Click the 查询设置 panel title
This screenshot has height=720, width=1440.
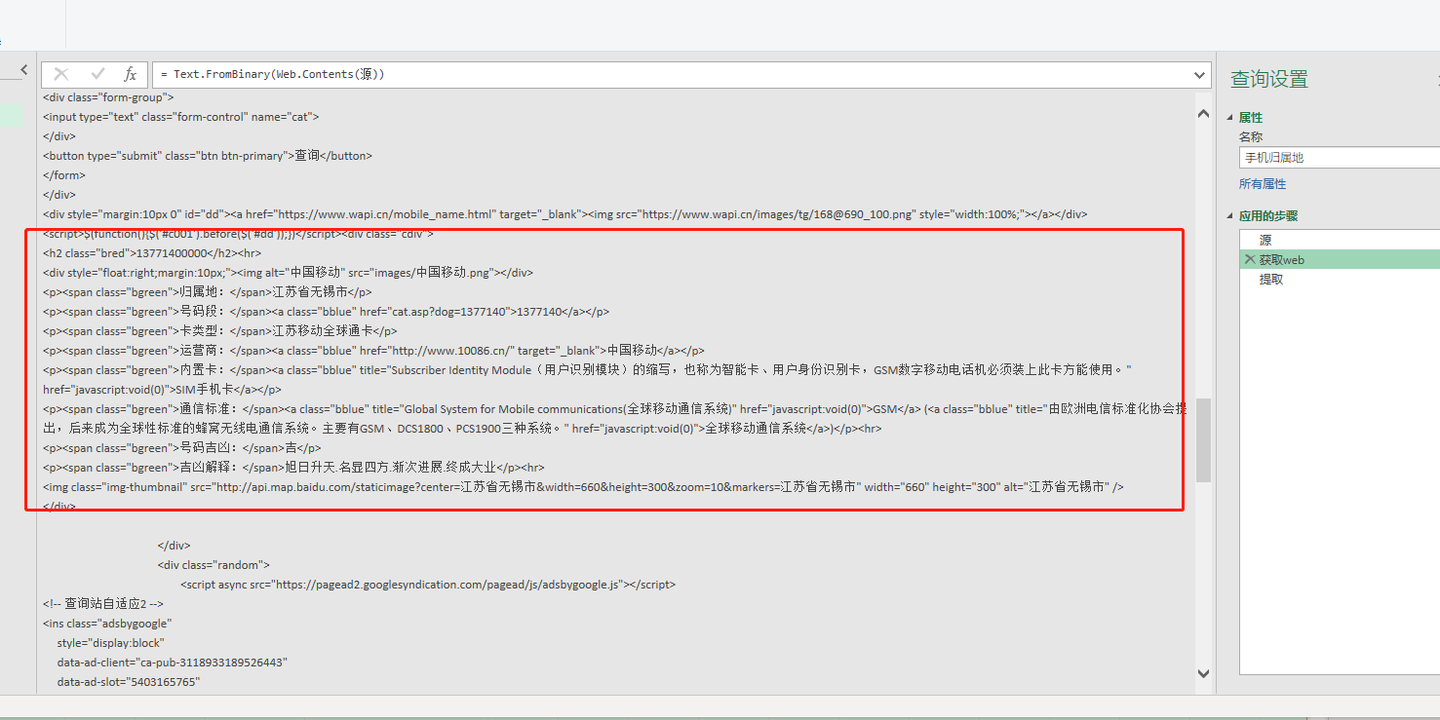tap(1269, 79)
